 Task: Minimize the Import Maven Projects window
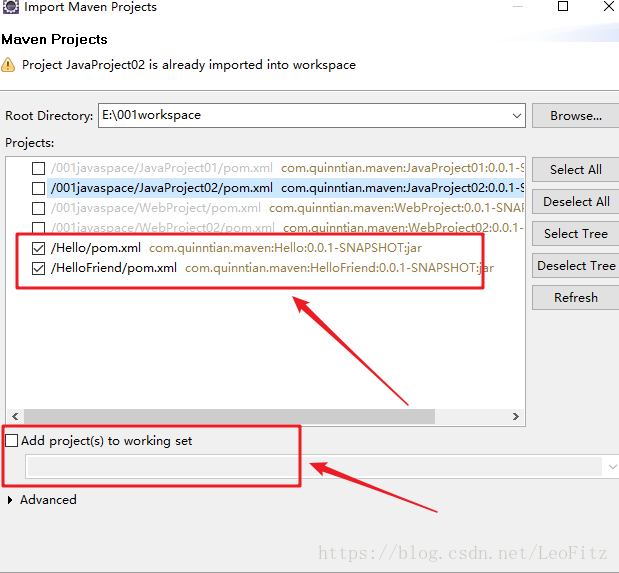point(518,6)
